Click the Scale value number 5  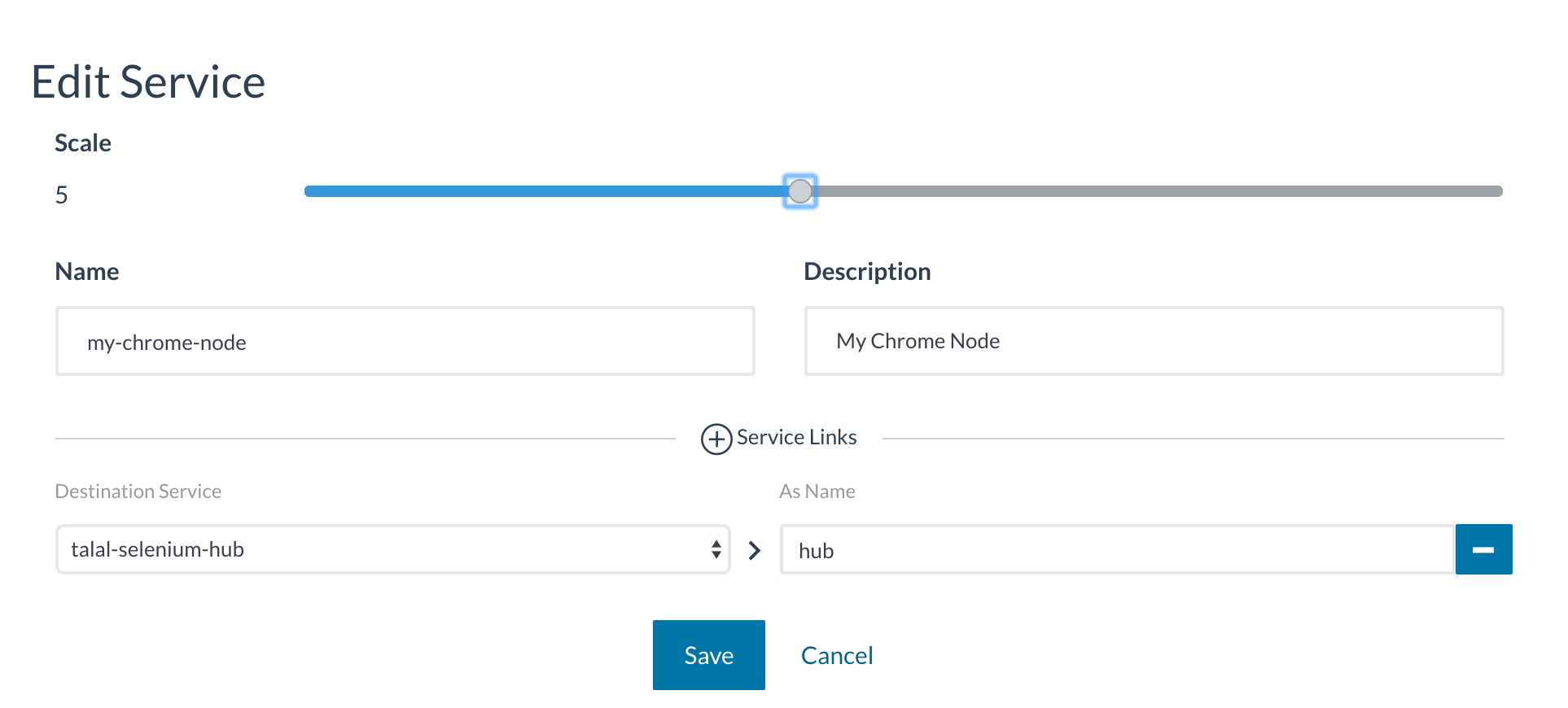tap(62, 195)
